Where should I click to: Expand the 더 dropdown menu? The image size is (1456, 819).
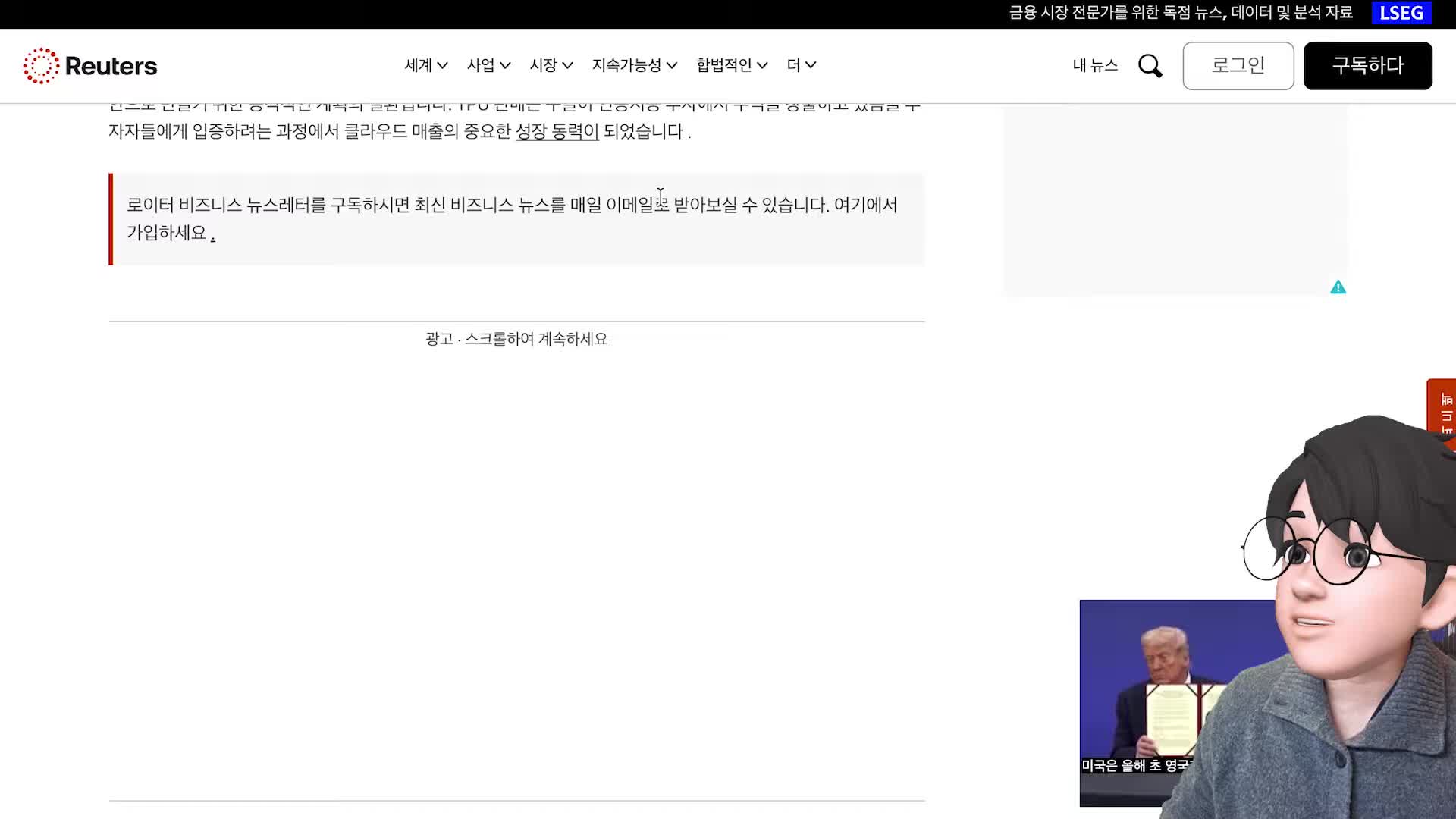click(801, 65)
